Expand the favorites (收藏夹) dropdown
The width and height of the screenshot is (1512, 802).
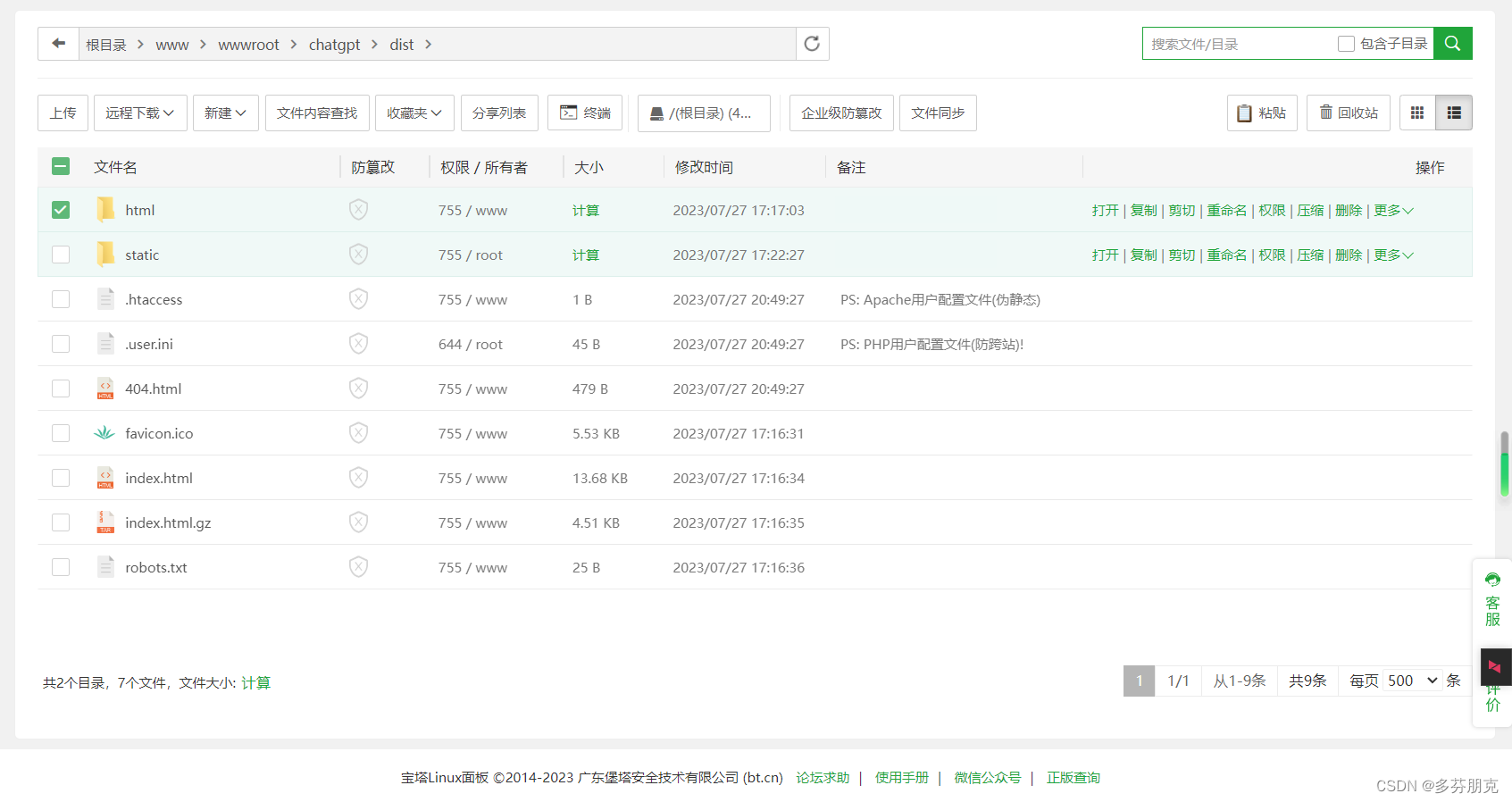(414, 113)
